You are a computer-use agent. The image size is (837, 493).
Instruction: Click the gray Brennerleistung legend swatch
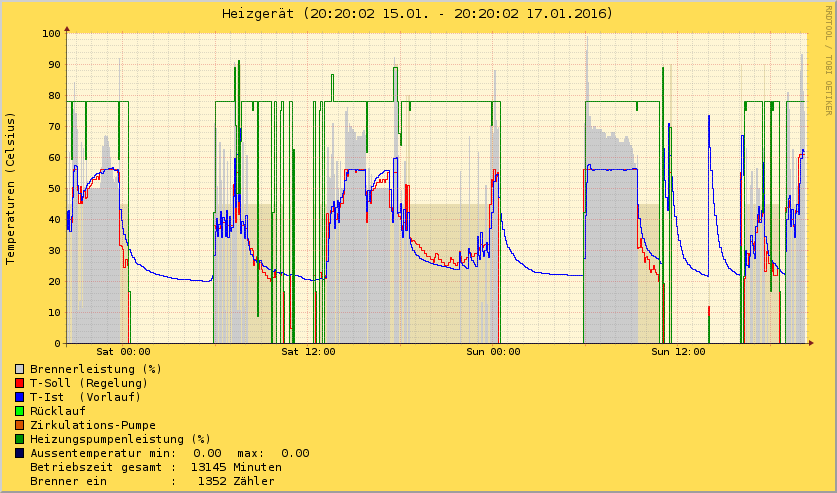pyautogui.click(x=20, y=369)
